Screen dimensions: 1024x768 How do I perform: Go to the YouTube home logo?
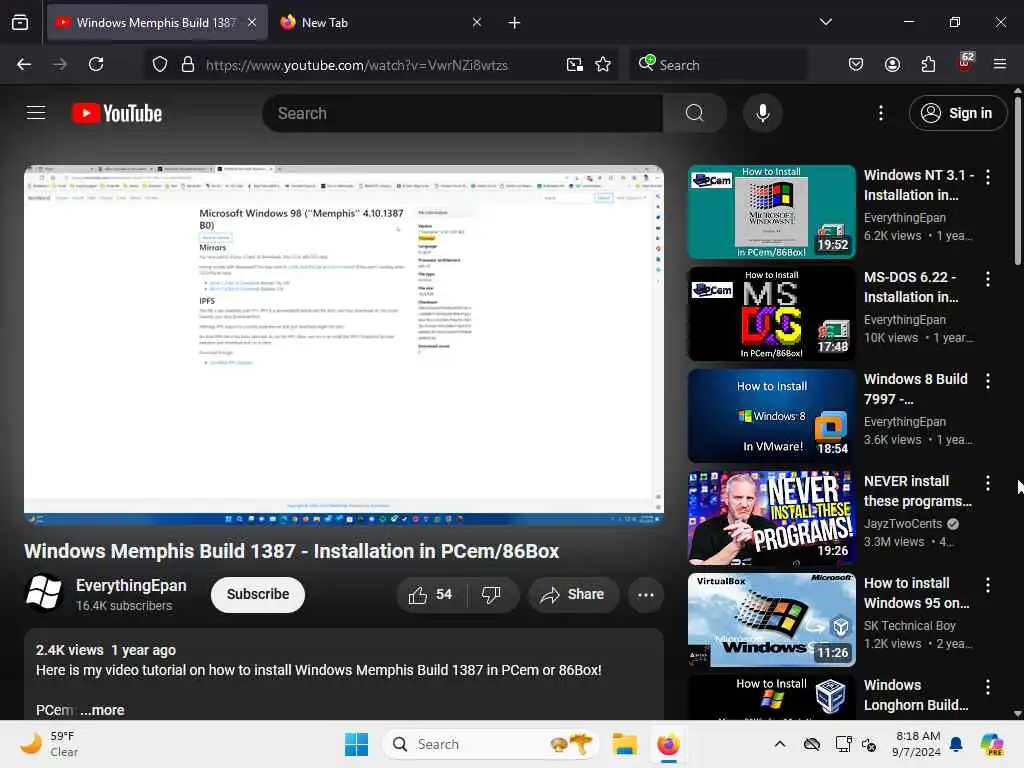click(x=117, y=113)
